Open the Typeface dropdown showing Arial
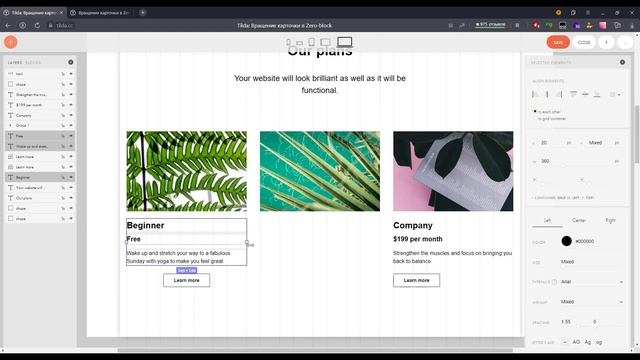The width and height of the screenshot is (640, 360). (x=592, y=282)
